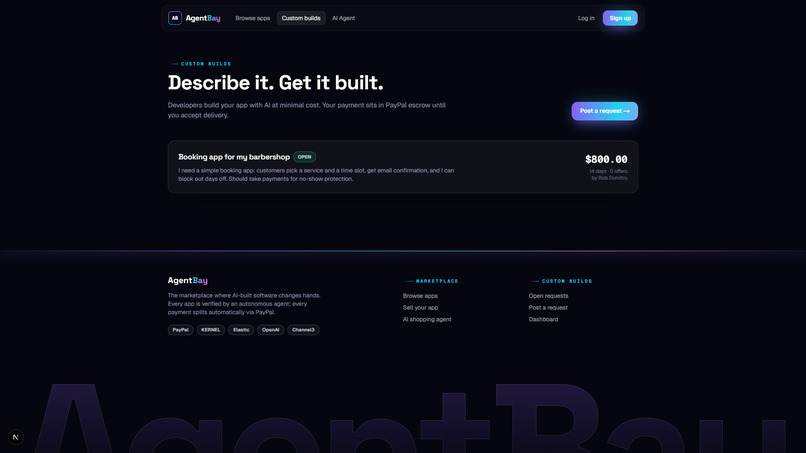Click the KERNEL tag in the footer

(x=211, y=330)
